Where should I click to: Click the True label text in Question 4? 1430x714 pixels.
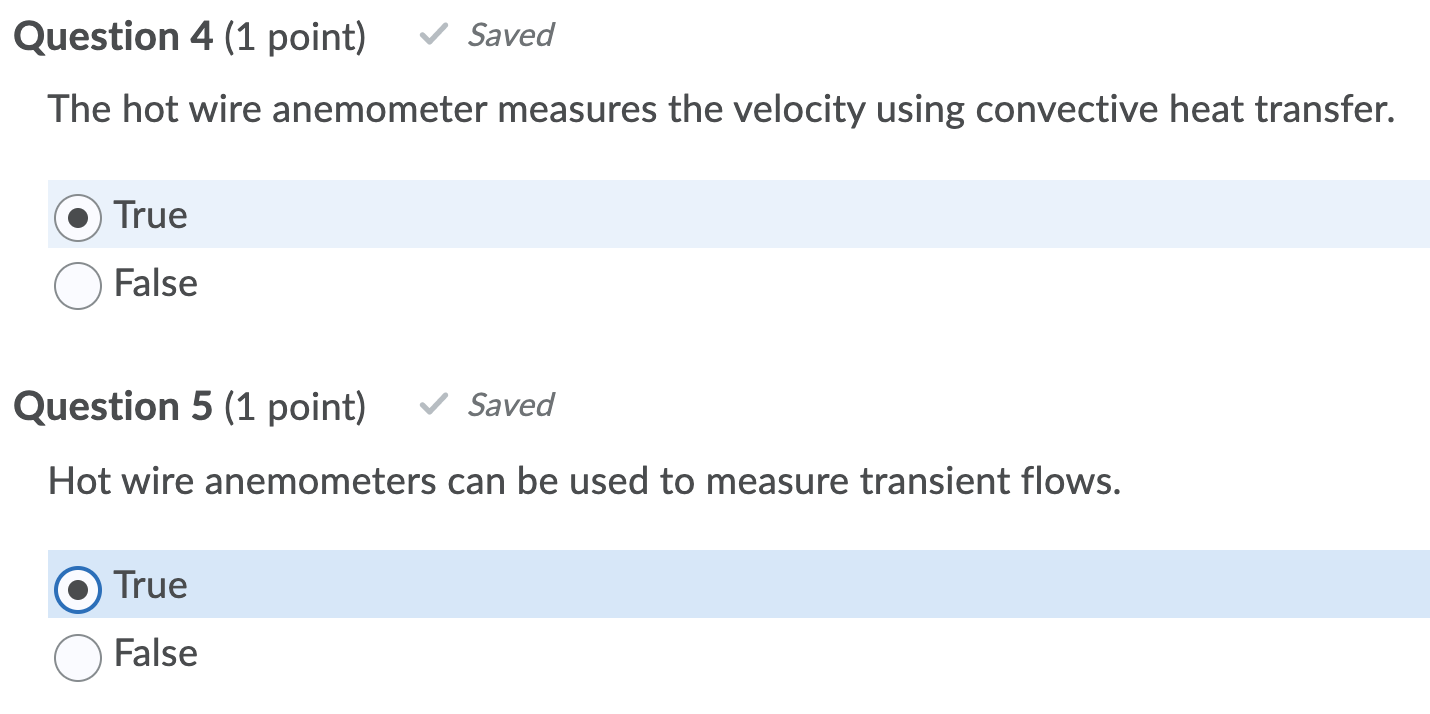tap(150, 215)
